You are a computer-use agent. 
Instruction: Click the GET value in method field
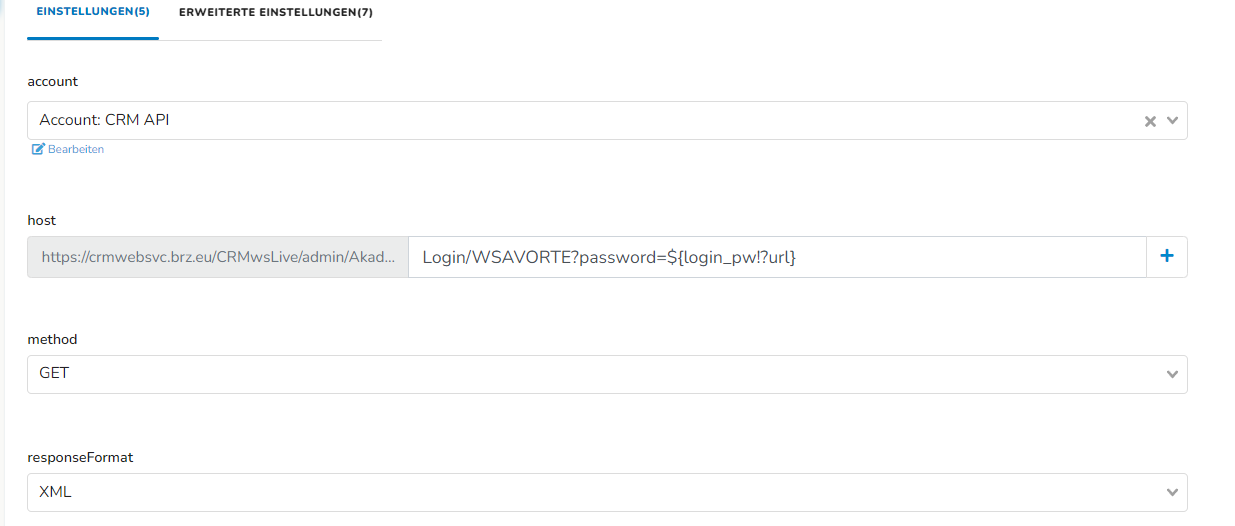point(54,373)
